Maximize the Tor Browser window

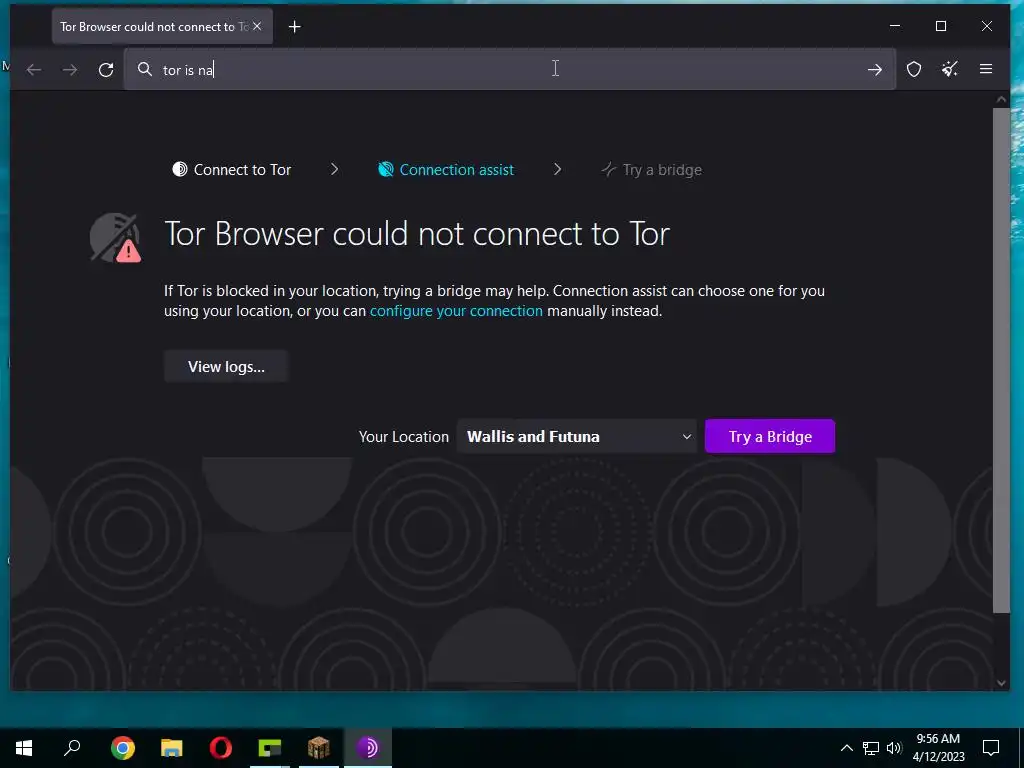tap(941, 26)
